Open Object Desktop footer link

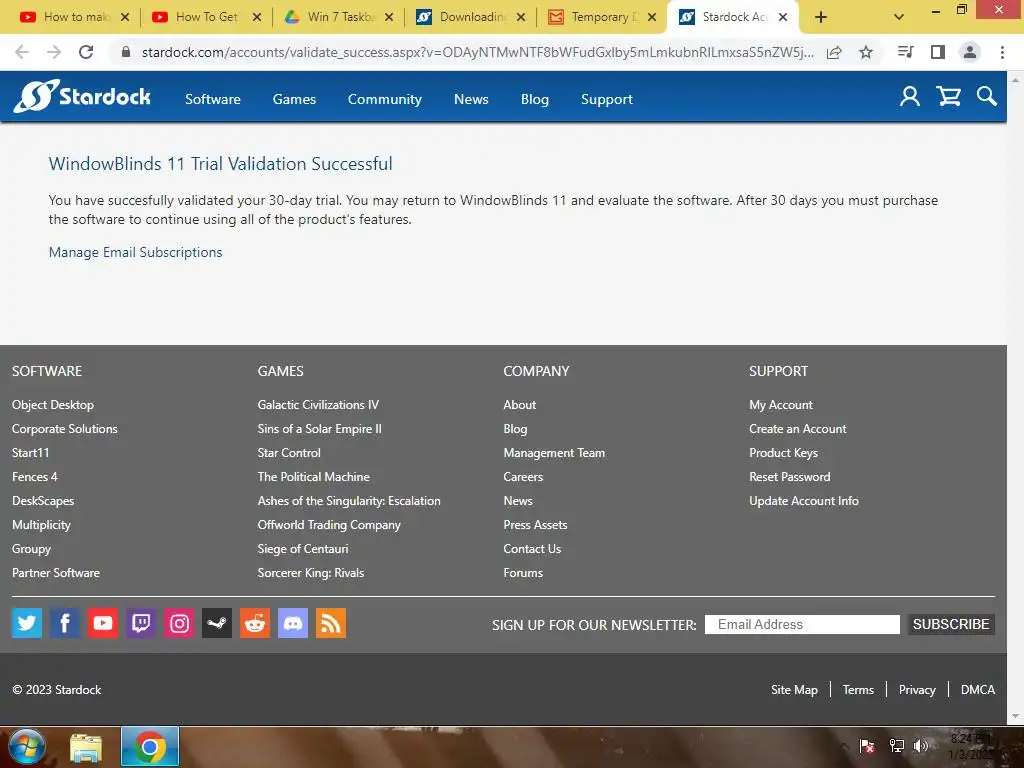pos(53,405)
